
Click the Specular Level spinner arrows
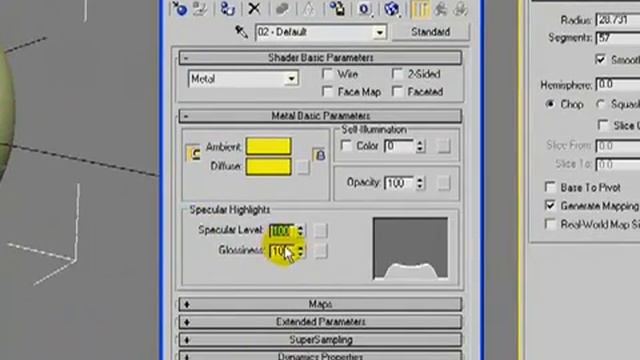[x=301, y=231]
